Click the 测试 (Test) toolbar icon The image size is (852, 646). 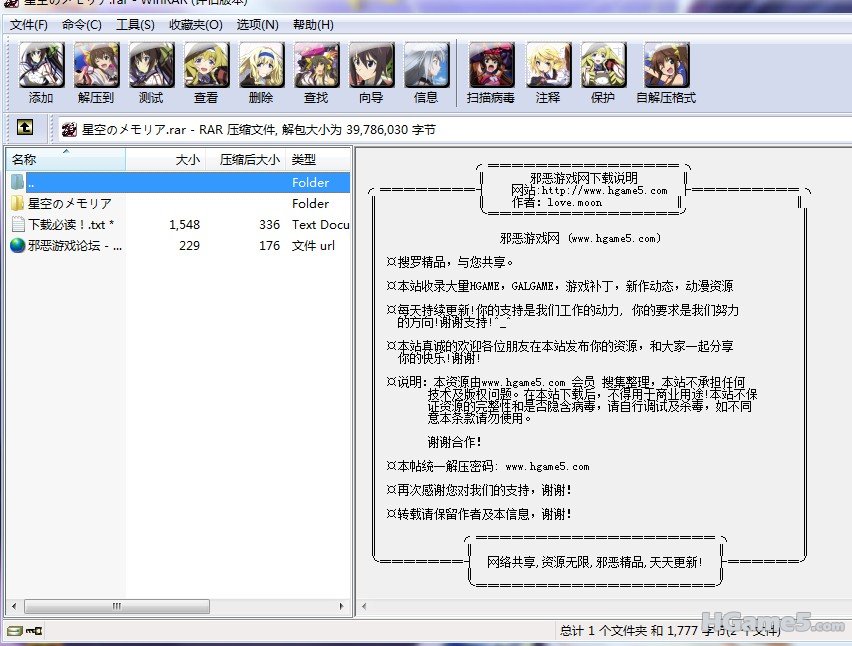coord(151,72)
